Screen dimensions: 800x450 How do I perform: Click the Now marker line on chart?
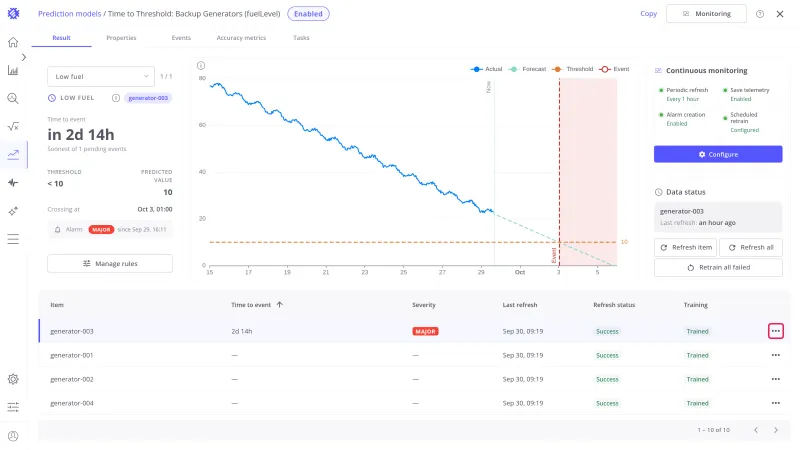click(494, 173)
